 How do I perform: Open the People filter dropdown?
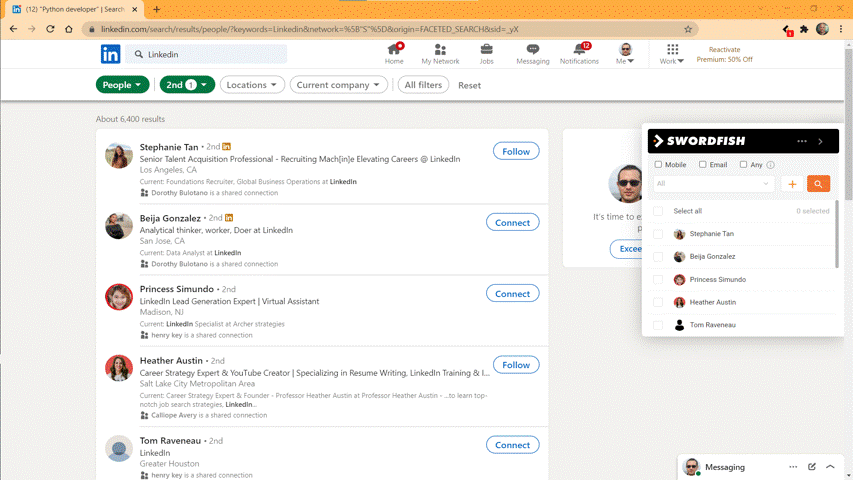click(122, 85)
